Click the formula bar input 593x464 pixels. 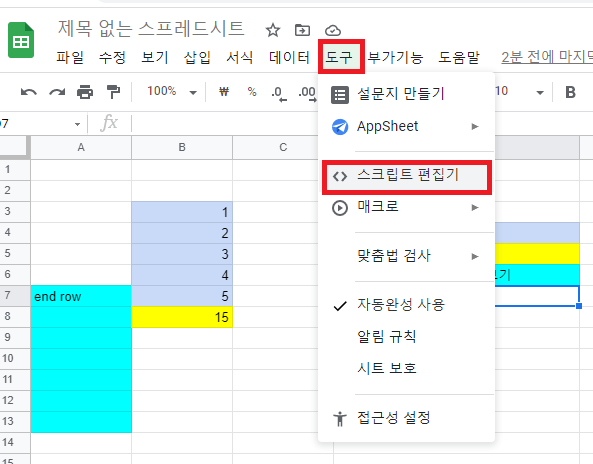[x=225, y=124]
